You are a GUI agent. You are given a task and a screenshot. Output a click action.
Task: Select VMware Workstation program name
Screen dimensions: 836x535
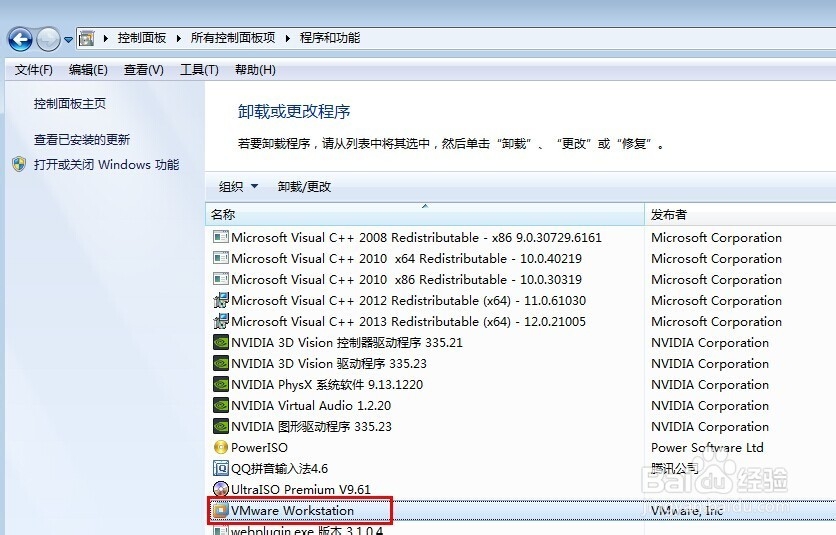click(x=292, y=510)
